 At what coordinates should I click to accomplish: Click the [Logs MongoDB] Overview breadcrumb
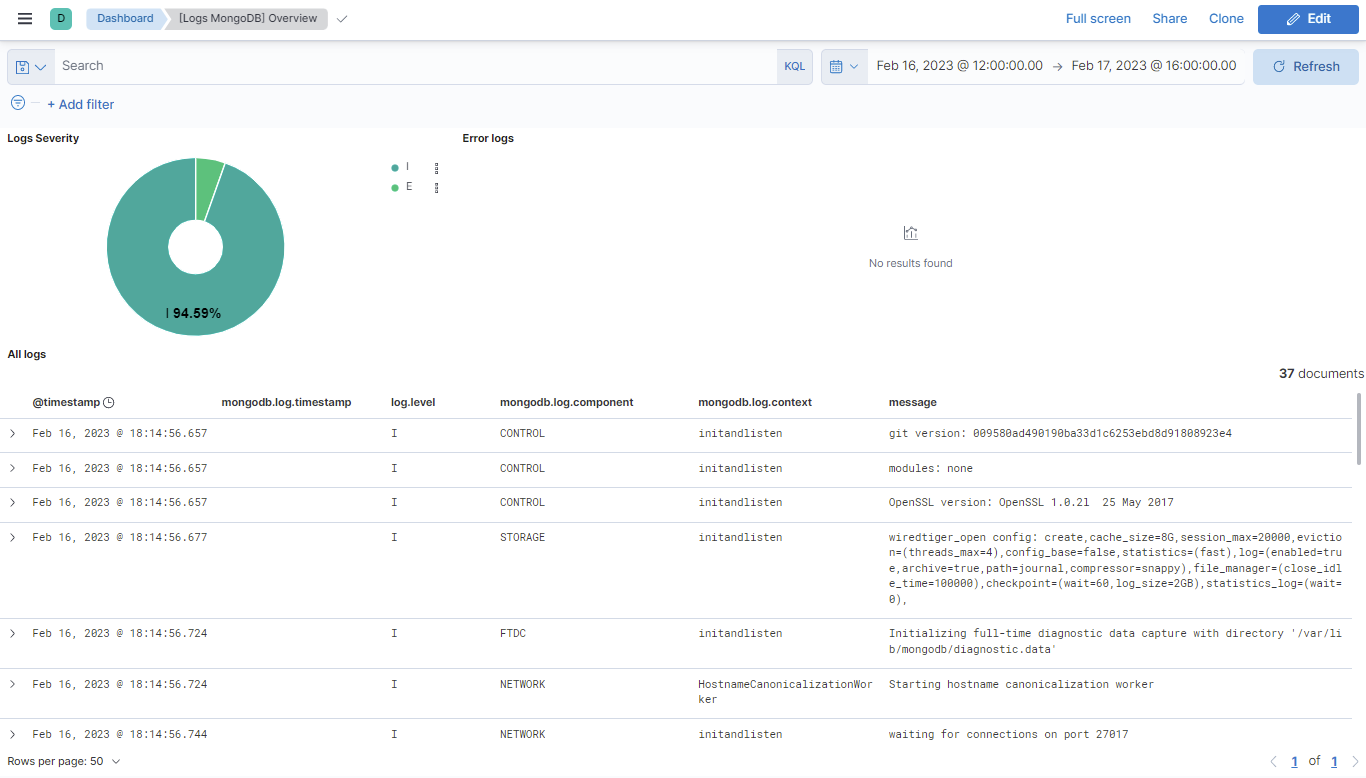tap(248, 19)
